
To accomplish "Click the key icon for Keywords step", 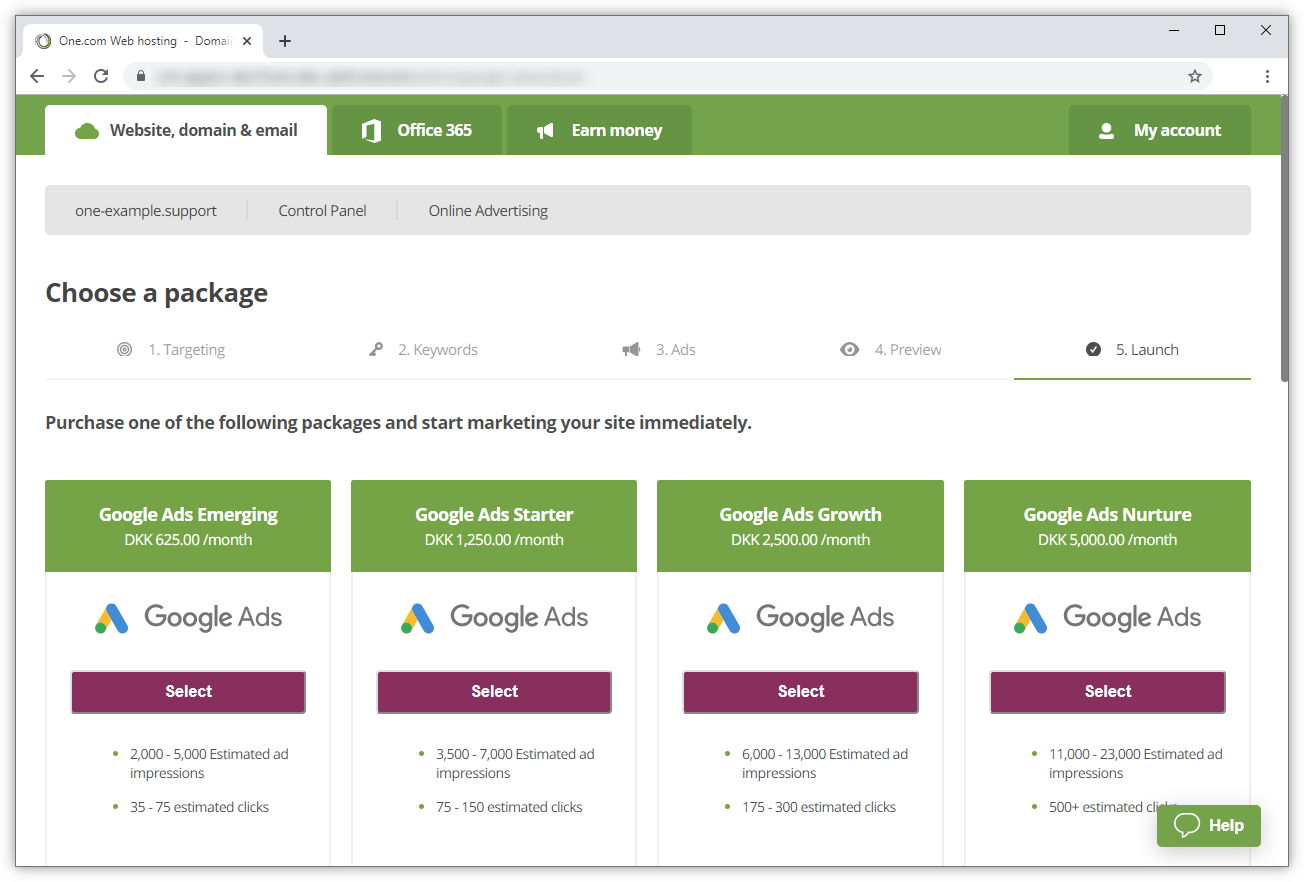I will pos(376,350).
